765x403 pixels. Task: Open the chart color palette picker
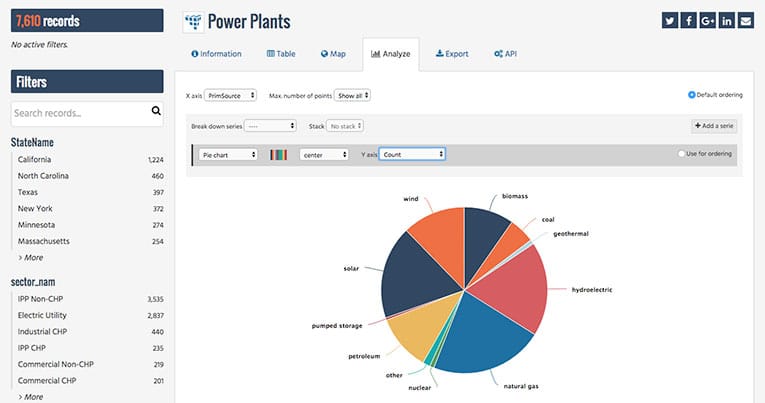280,154
